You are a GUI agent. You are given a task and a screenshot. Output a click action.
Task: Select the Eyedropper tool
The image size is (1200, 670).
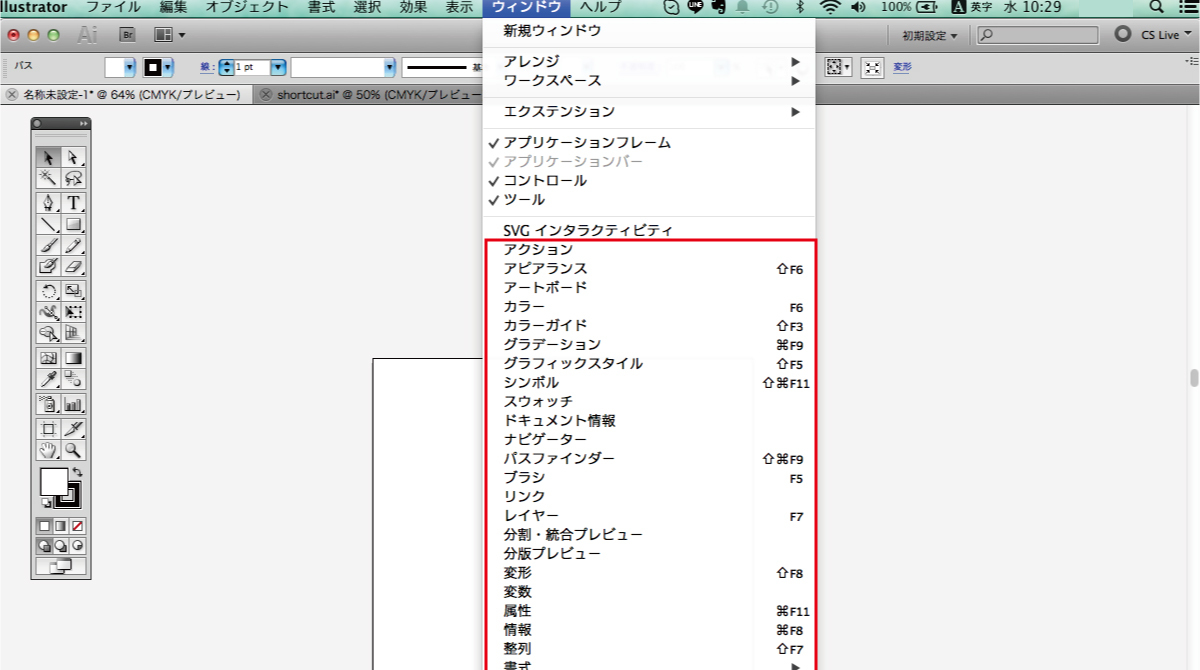pyautogui.click(x=48, y=379)
